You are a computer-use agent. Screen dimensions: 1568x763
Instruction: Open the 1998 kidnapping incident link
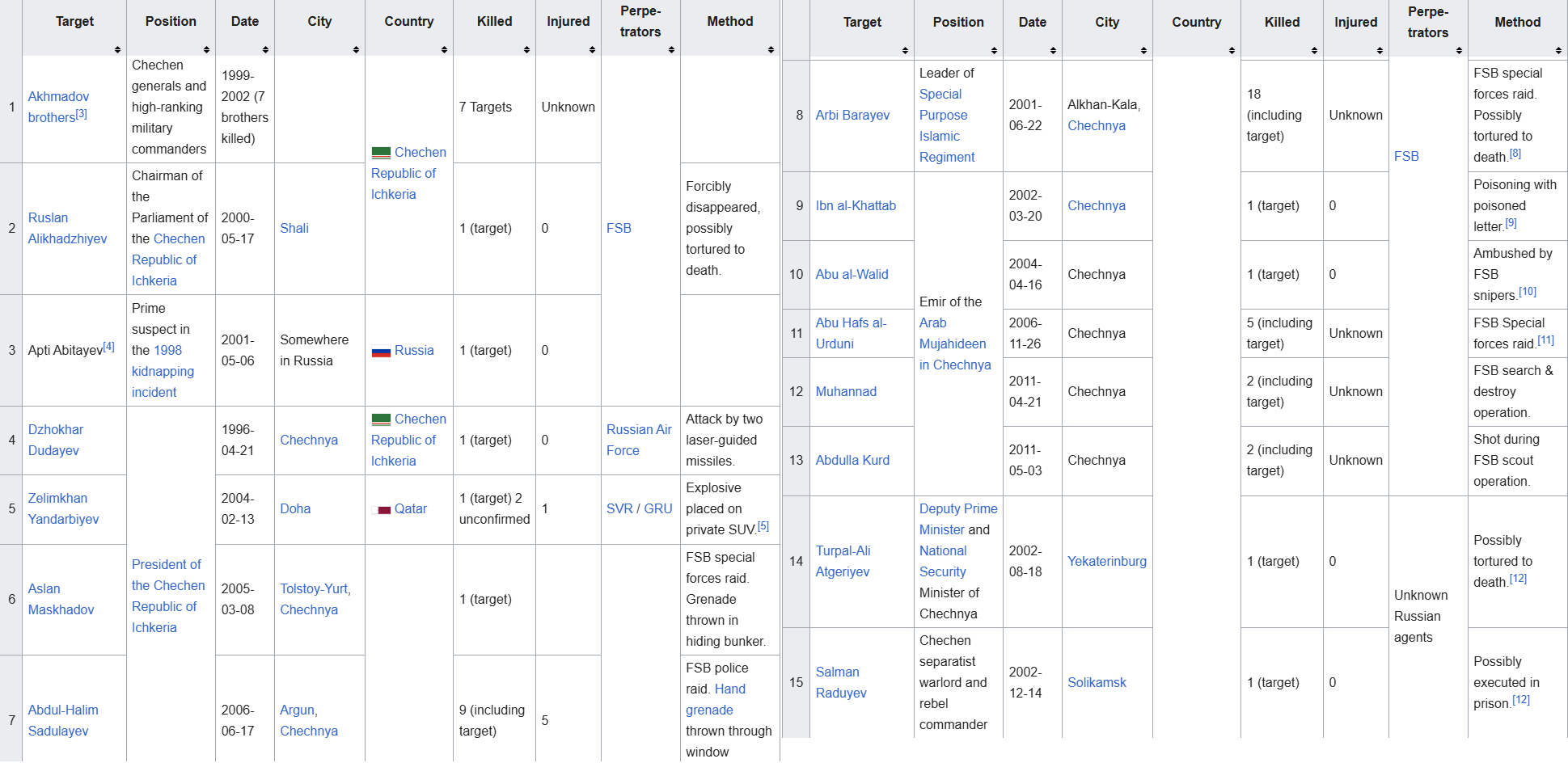pyautogui.click(x=163, y=371)
